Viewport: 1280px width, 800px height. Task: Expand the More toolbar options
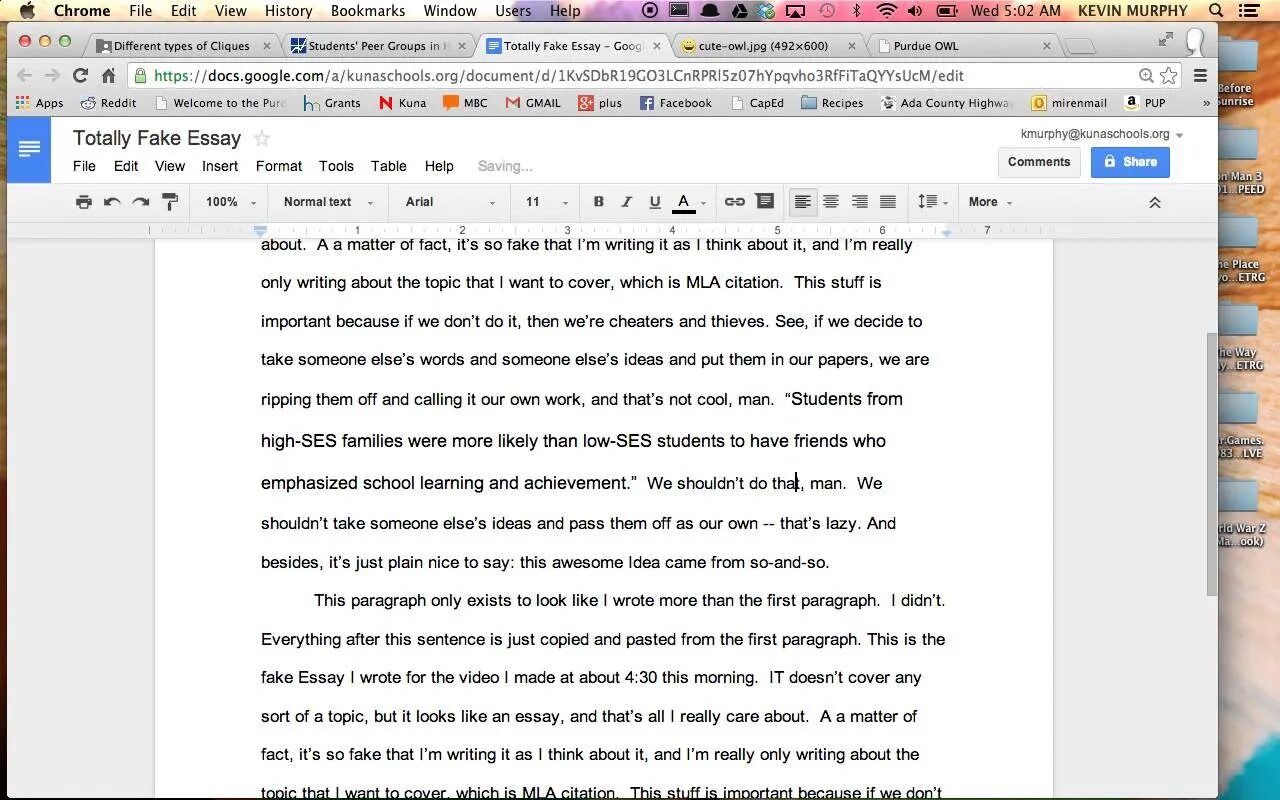coord(990,202)
